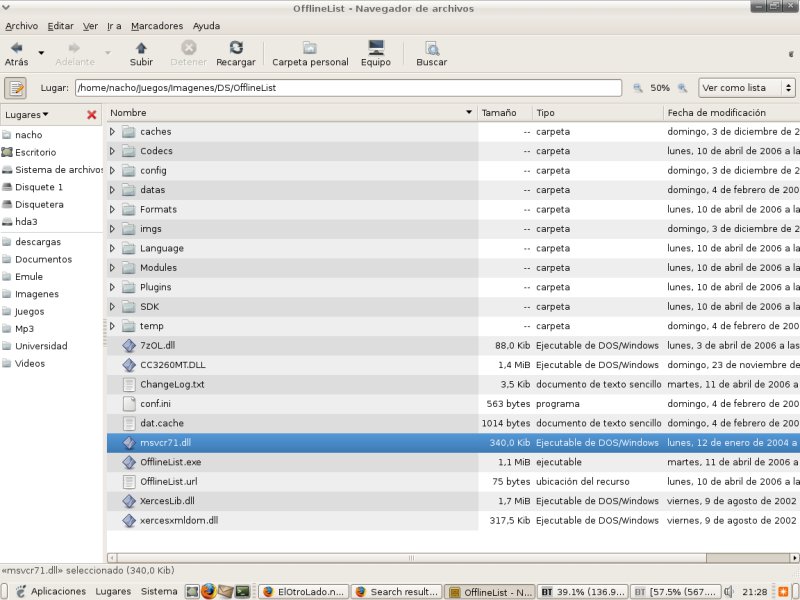Go up with the Subir icon
800x600 pixels.
tap(141, 47)
